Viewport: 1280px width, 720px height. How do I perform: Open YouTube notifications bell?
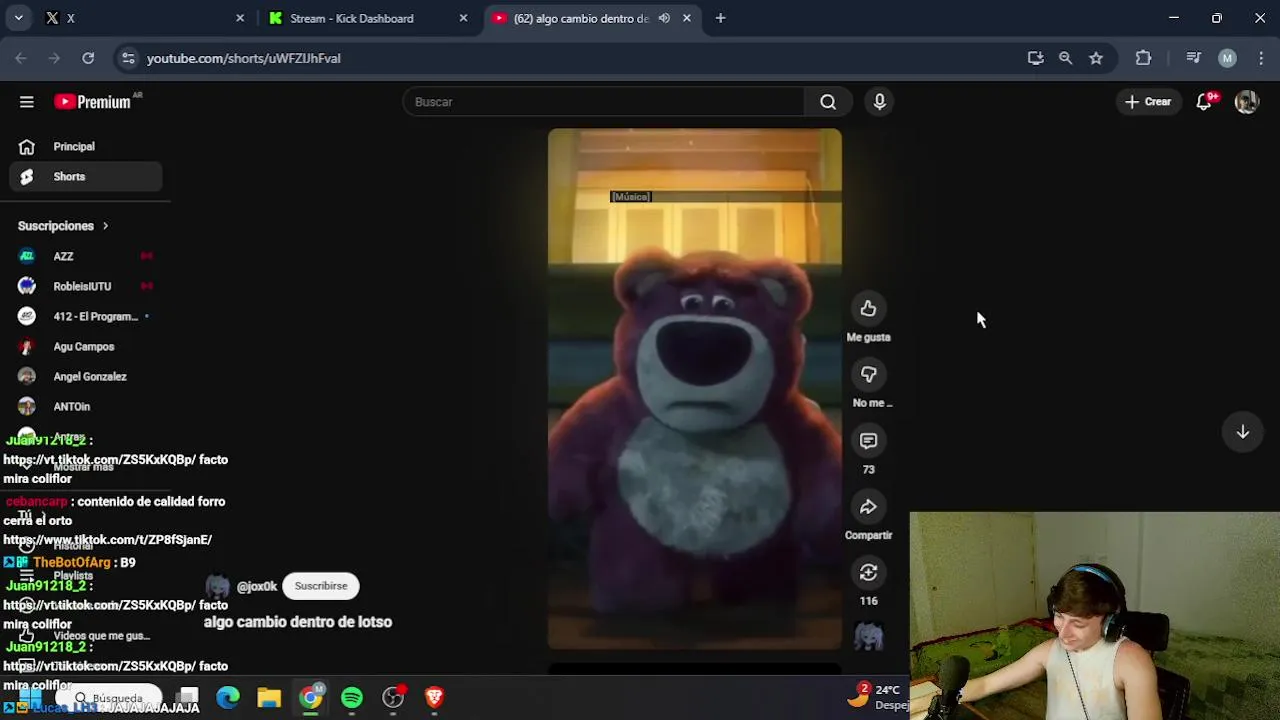tap(1204, 102)
